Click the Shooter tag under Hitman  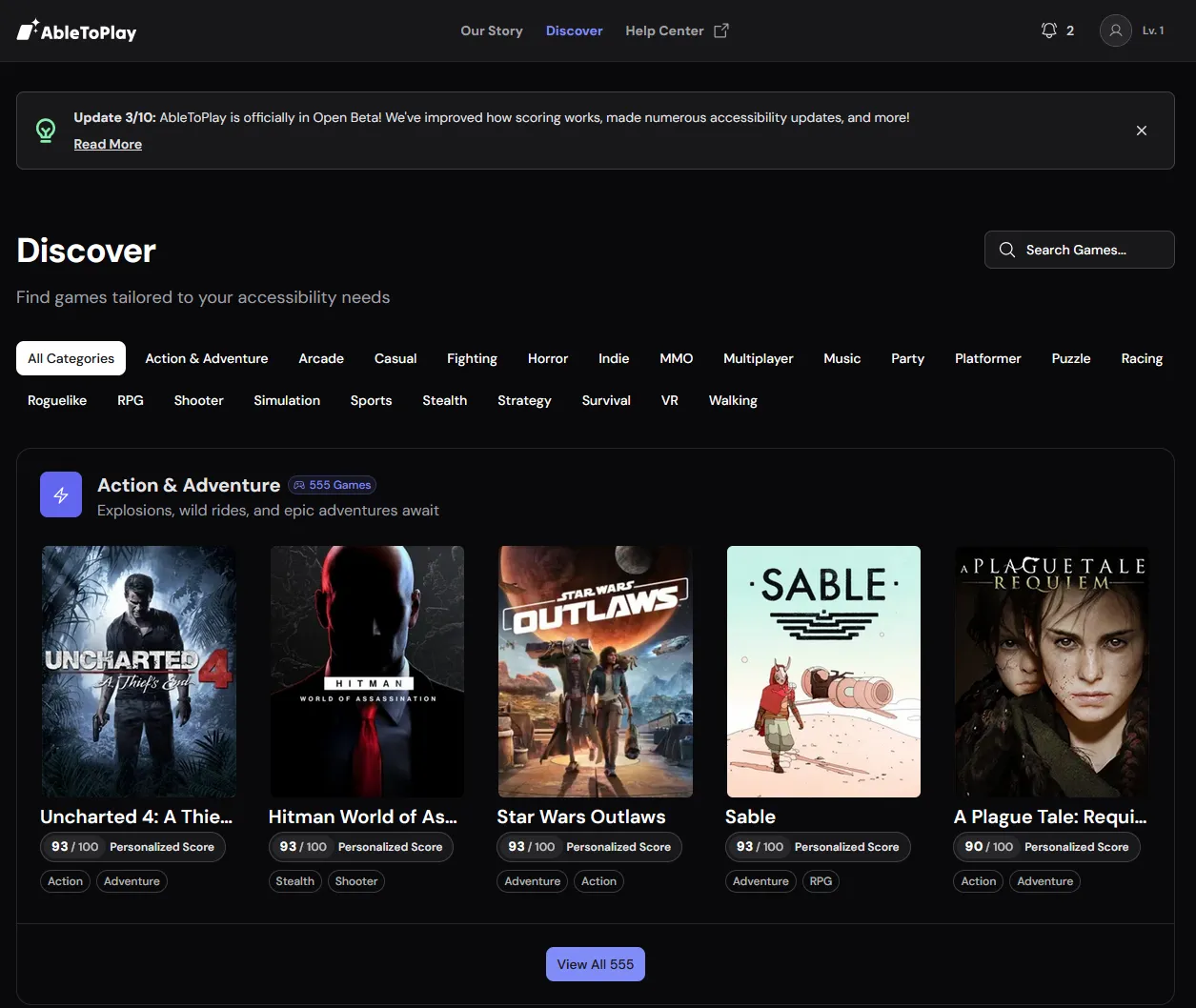pyautogui.click(x=356, y=881)
